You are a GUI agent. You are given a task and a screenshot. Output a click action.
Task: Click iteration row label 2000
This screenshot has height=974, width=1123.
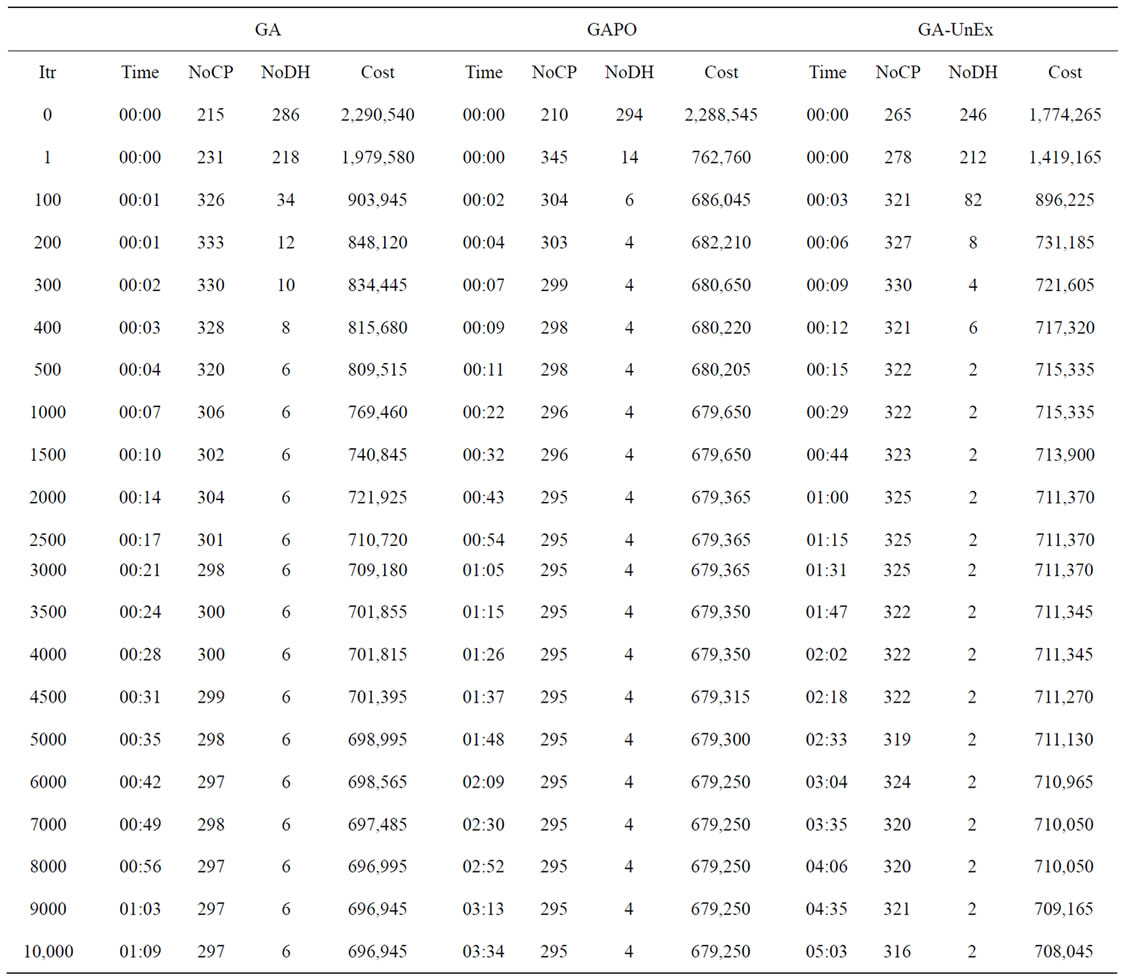(47, 497)
